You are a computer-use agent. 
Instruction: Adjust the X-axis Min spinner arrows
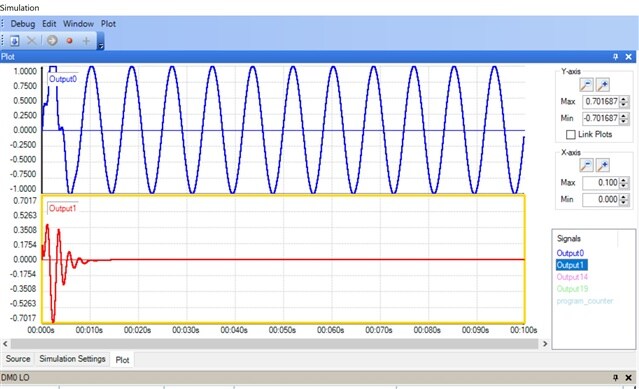point(624,199)
